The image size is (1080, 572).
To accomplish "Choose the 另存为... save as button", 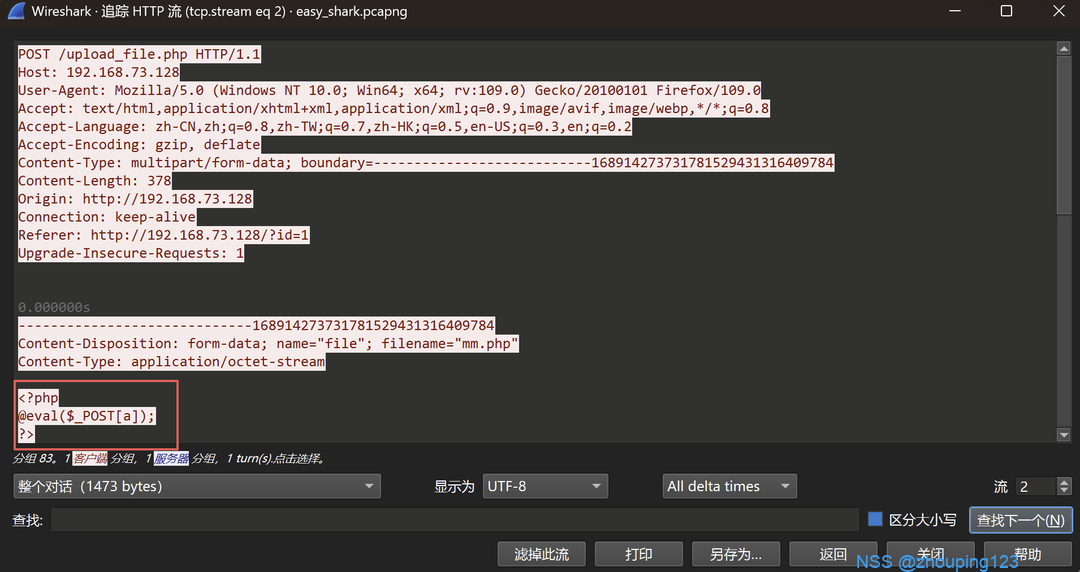I will pos(736,554).
